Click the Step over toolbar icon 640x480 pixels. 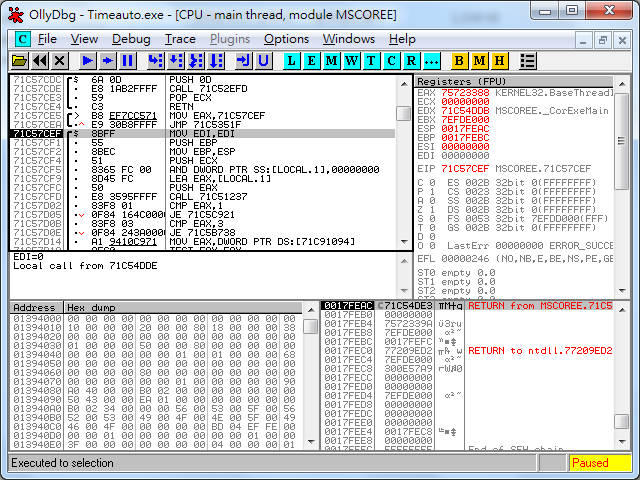(176, 61)
